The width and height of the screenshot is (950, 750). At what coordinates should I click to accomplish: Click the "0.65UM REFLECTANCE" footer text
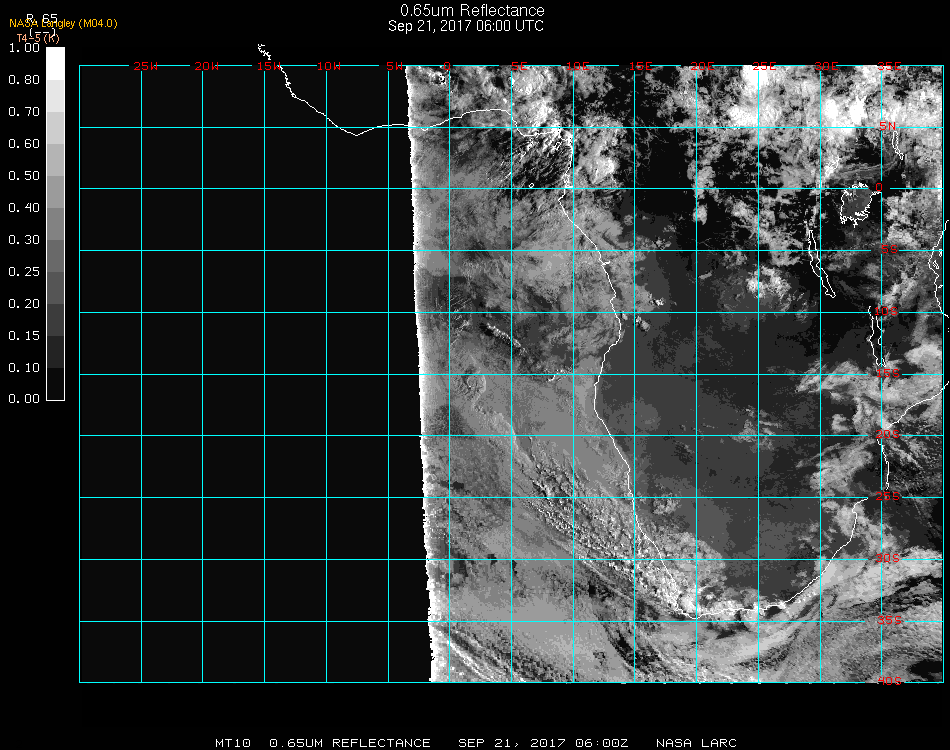click(x=350, y=743)
